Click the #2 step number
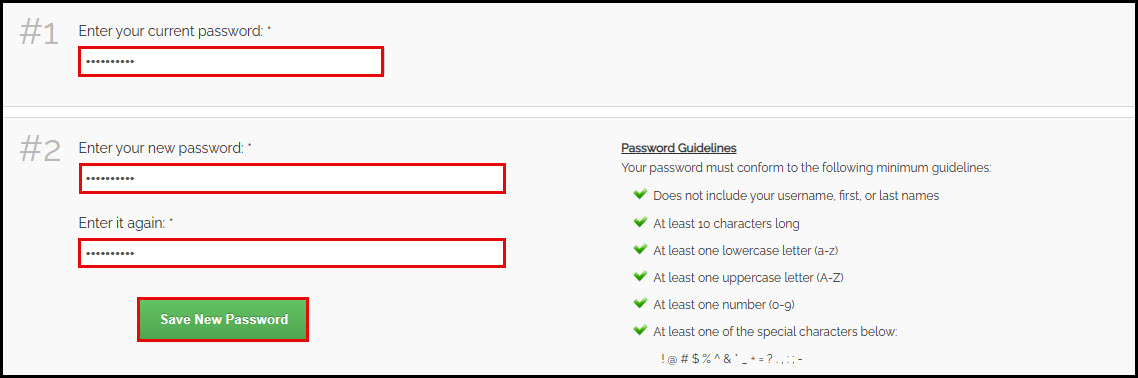This screenshot has height=378, width=1138. tap(40, 149)
